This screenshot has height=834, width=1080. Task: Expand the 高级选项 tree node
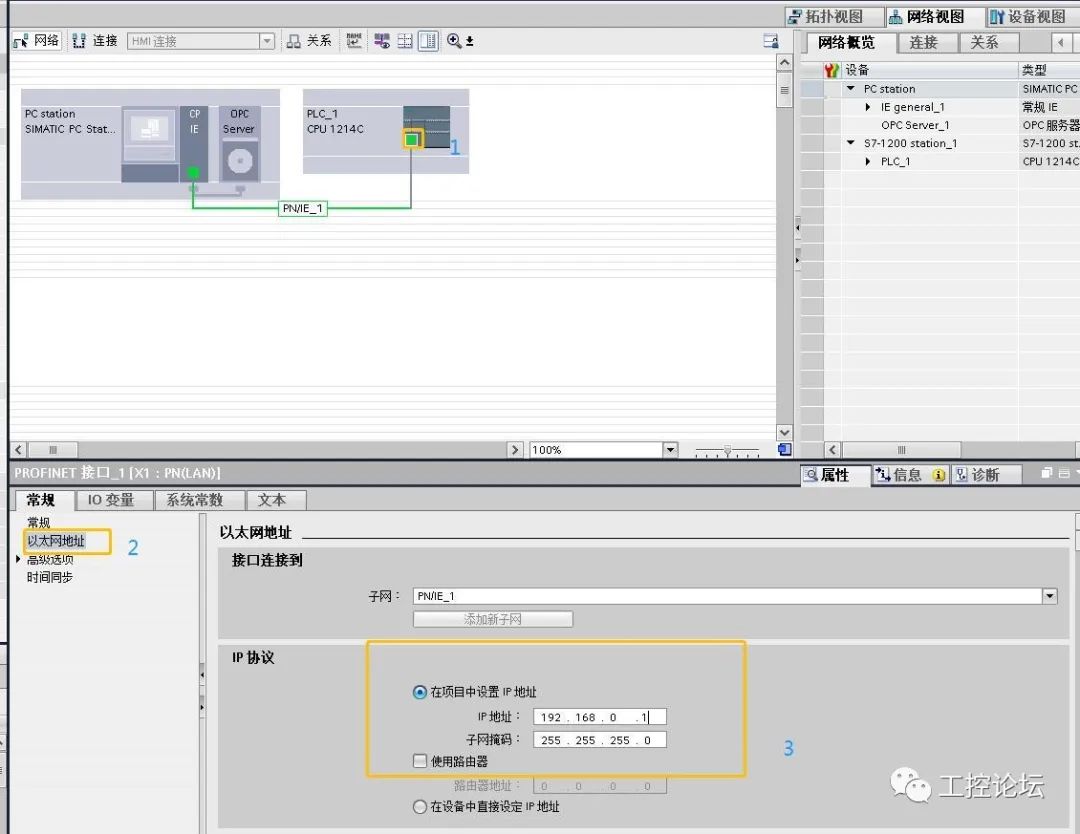coord(18,559)
